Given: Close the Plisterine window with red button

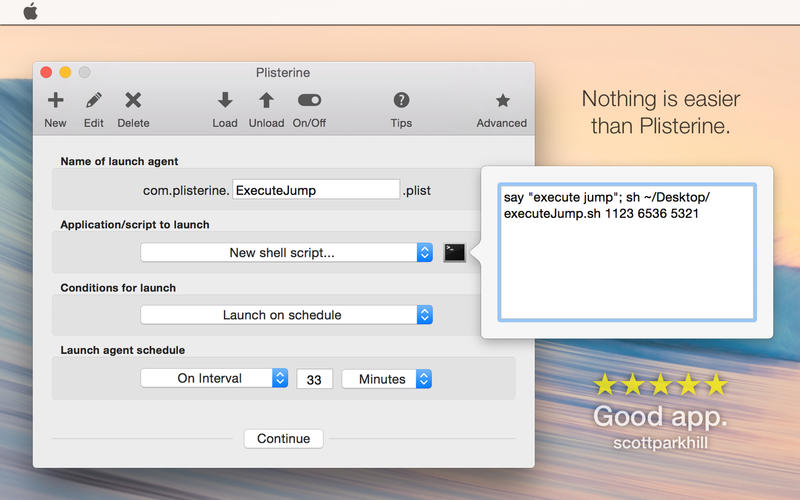Looking at the screenshot, I should [46, 72].
